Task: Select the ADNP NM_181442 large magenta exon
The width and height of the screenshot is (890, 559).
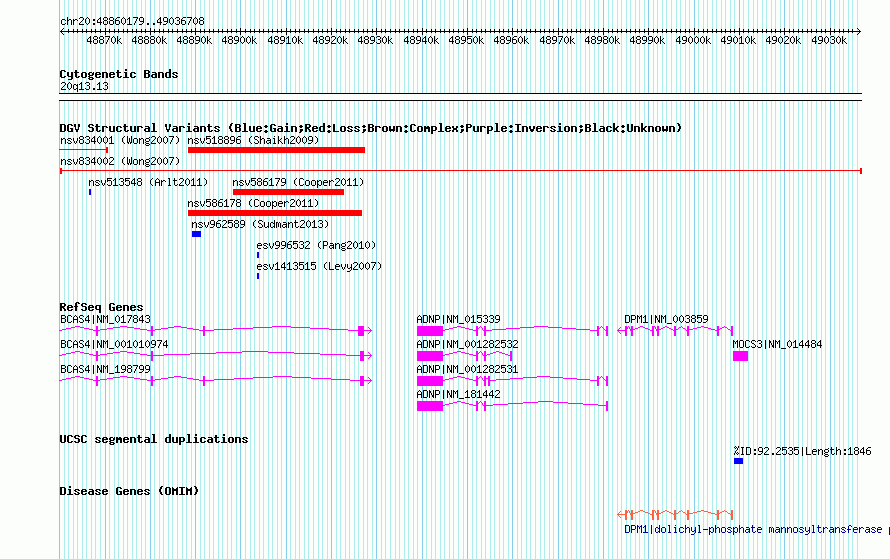Action: click(x=430, y=406)
